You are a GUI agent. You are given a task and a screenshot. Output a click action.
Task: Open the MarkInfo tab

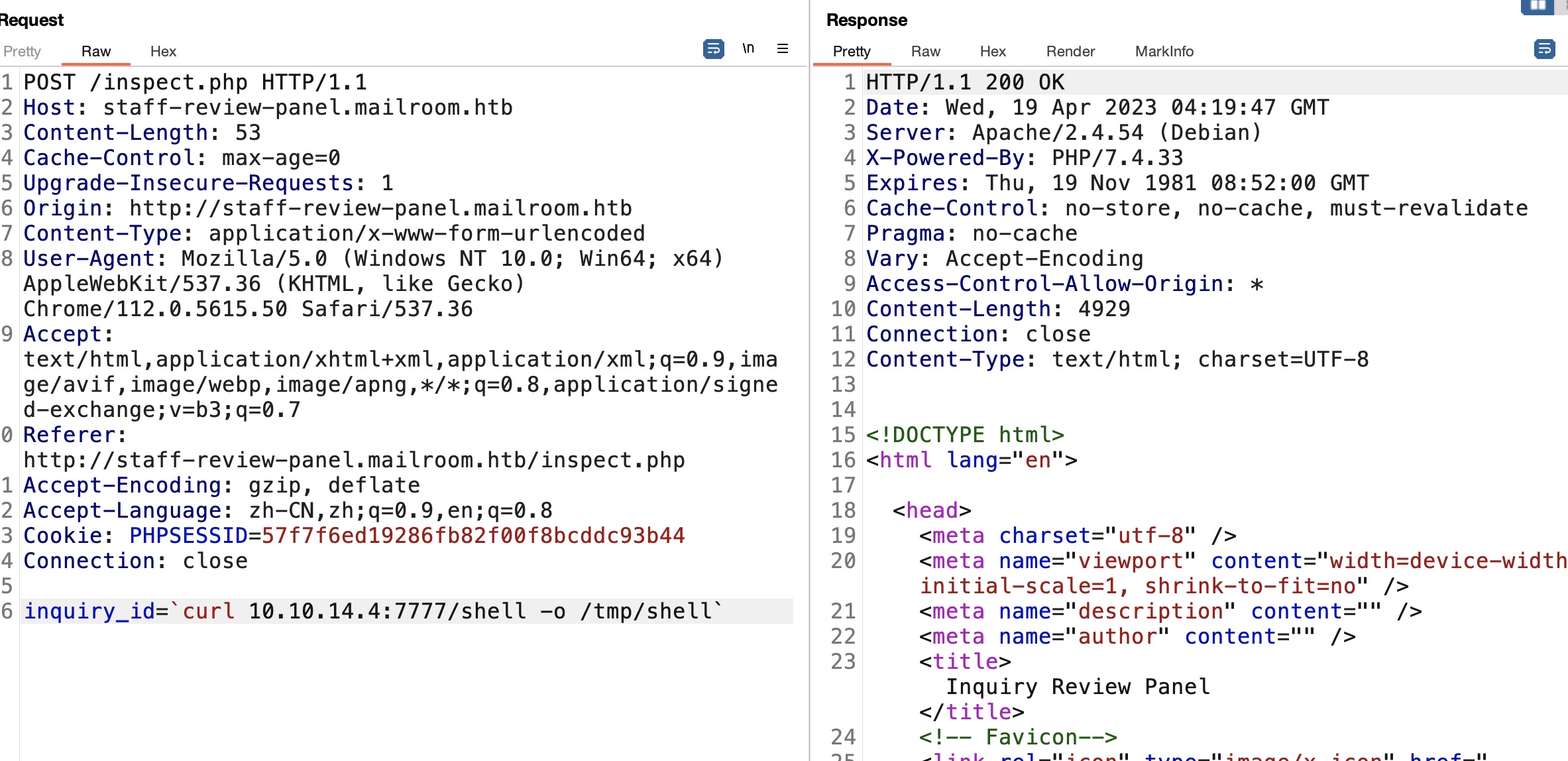click(1164, 52)
